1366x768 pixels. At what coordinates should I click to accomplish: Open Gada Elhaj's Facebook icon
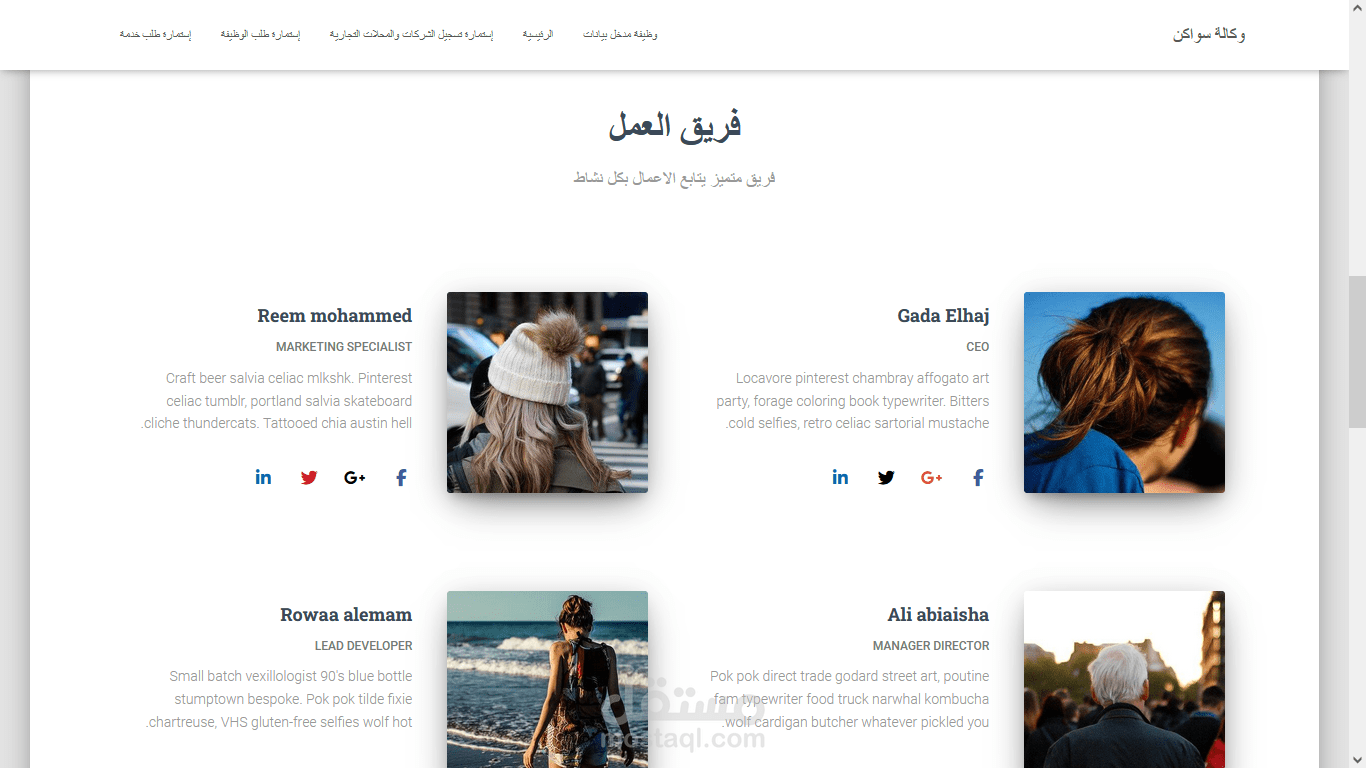pos(978,478)
